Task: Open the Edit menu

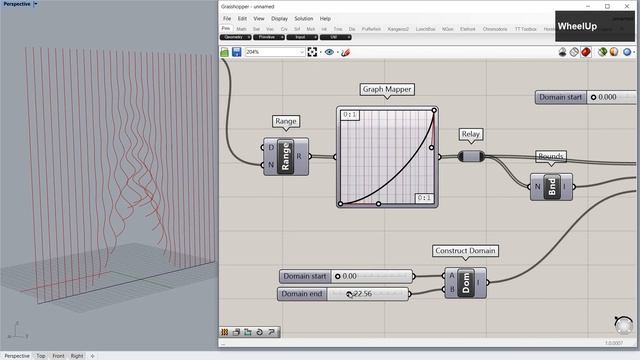Action: (x=242, y=19)
